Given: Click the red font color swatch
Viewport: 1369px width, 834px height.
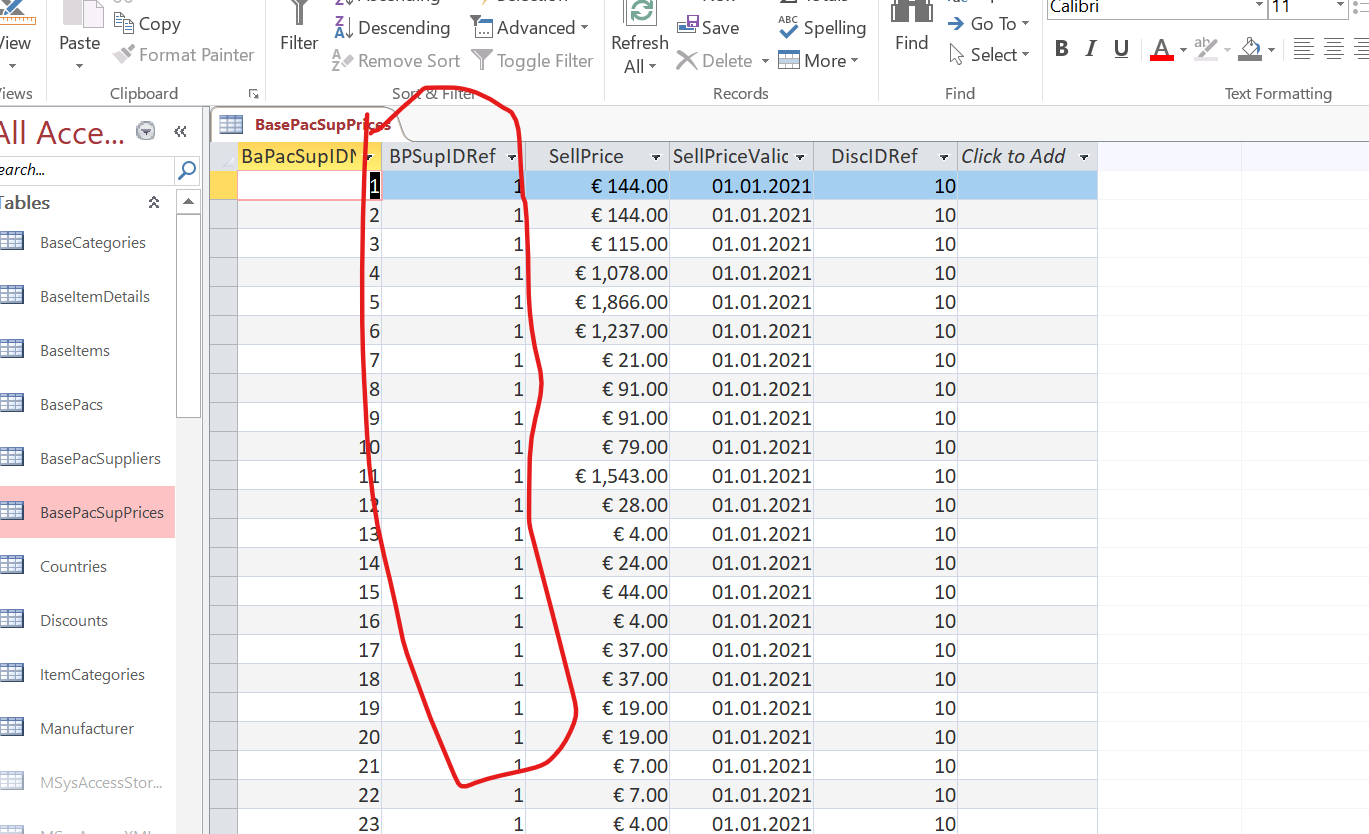Looking at the screenshot, I should pyautogui.click(x=1160, y=58).
